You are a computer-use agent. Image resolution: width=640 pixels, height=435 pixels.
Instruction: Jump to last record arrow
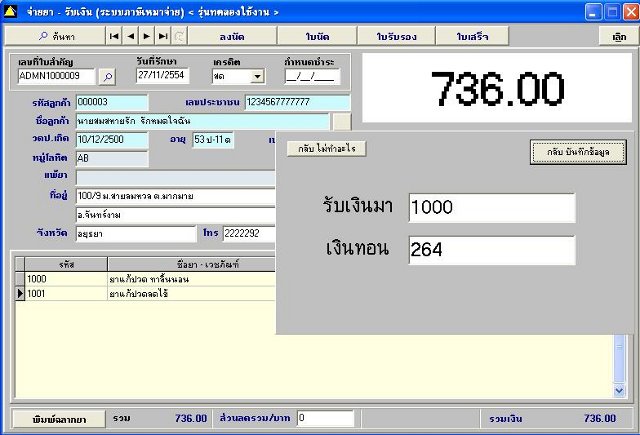tap(163, 36)
